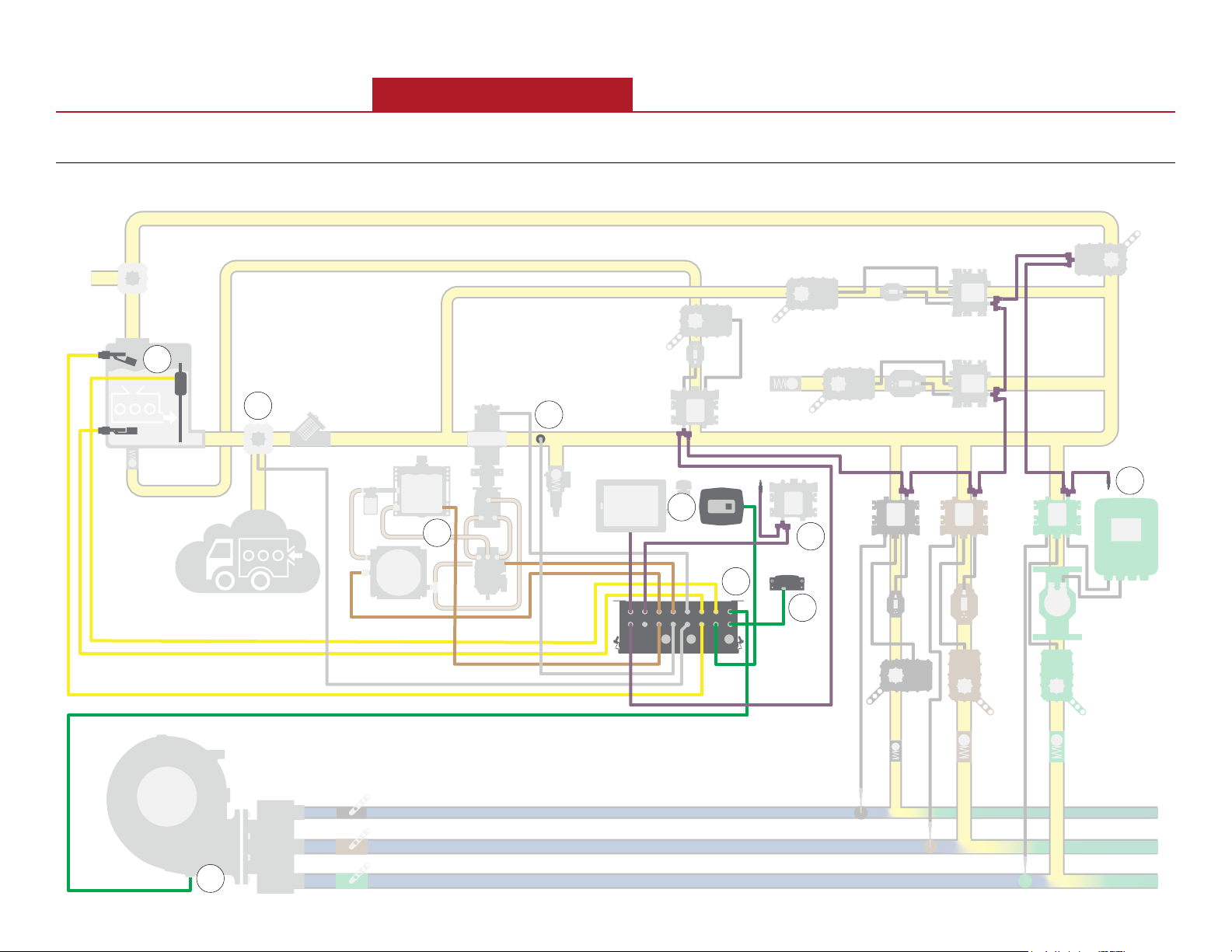Select the tan tag on the middle blue line
The image size is (1232, 952).
(x=352, y=846)
